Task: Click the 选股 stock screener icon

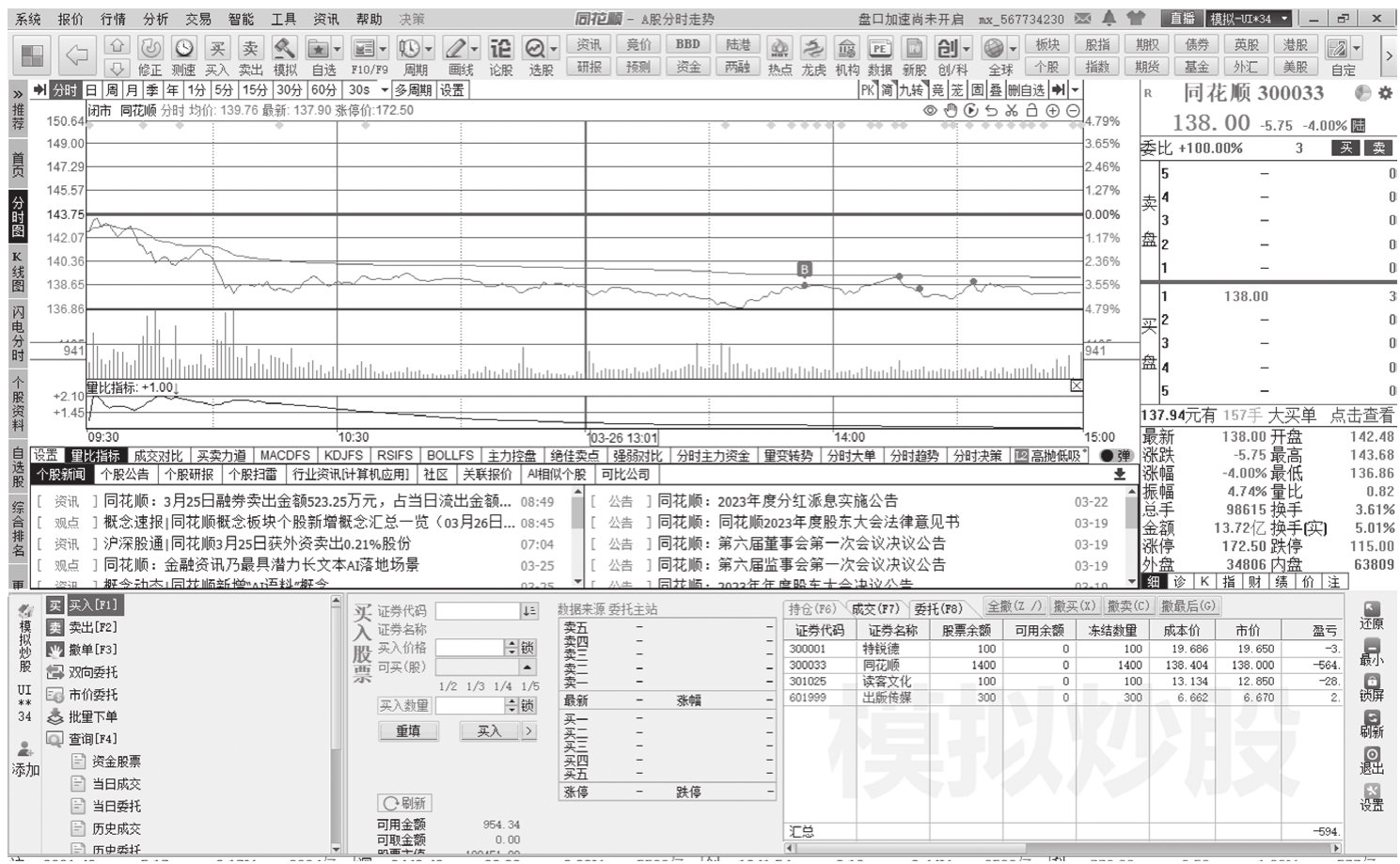Action: (x=535, y=48)
